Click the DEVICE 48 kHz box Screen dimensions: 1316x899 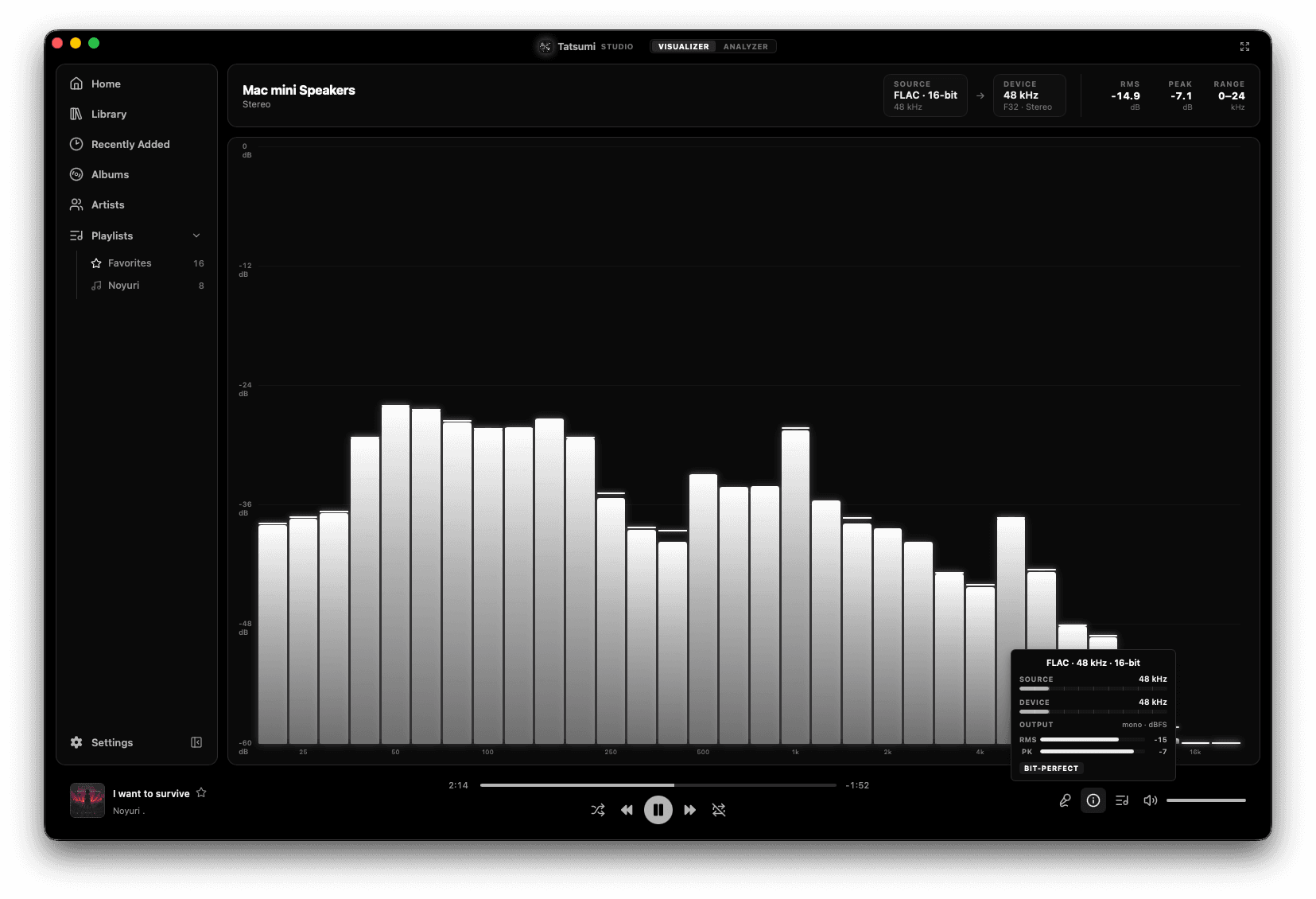[x=1030, y=95]
